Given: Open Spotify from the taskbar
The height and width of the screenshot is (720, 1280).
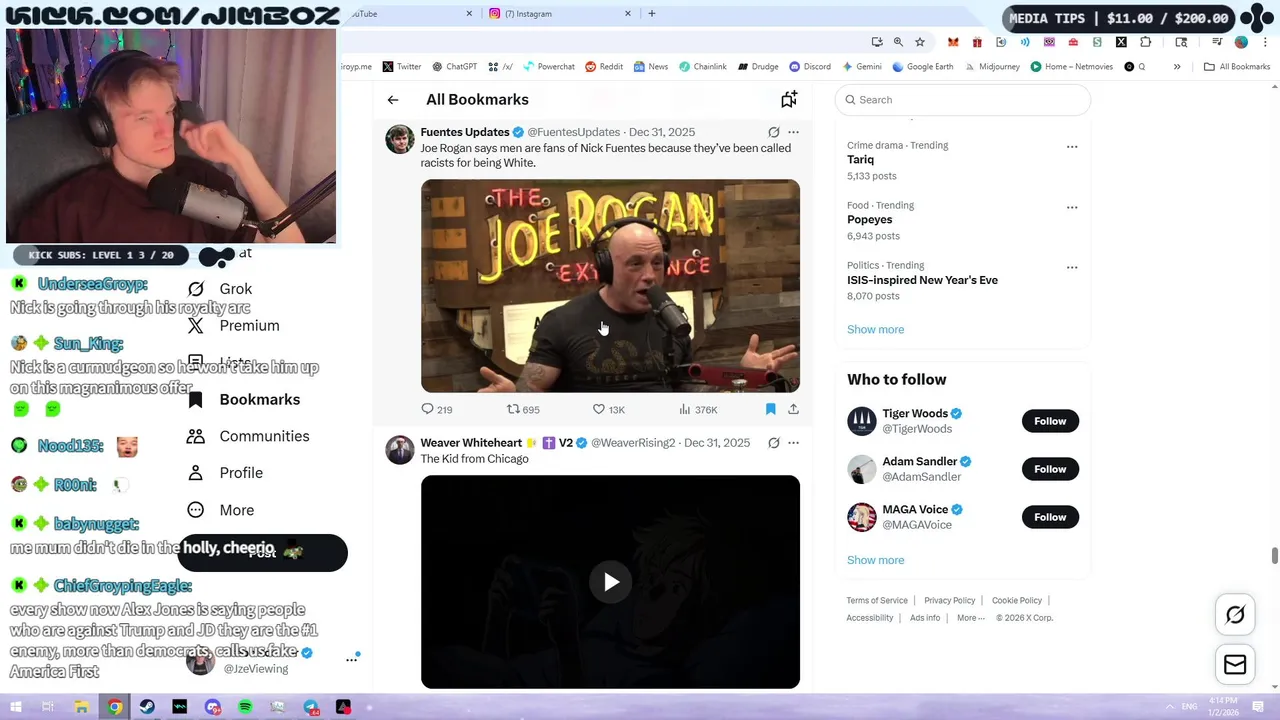Looking at the screenshot, I should (x=245, y=707).
